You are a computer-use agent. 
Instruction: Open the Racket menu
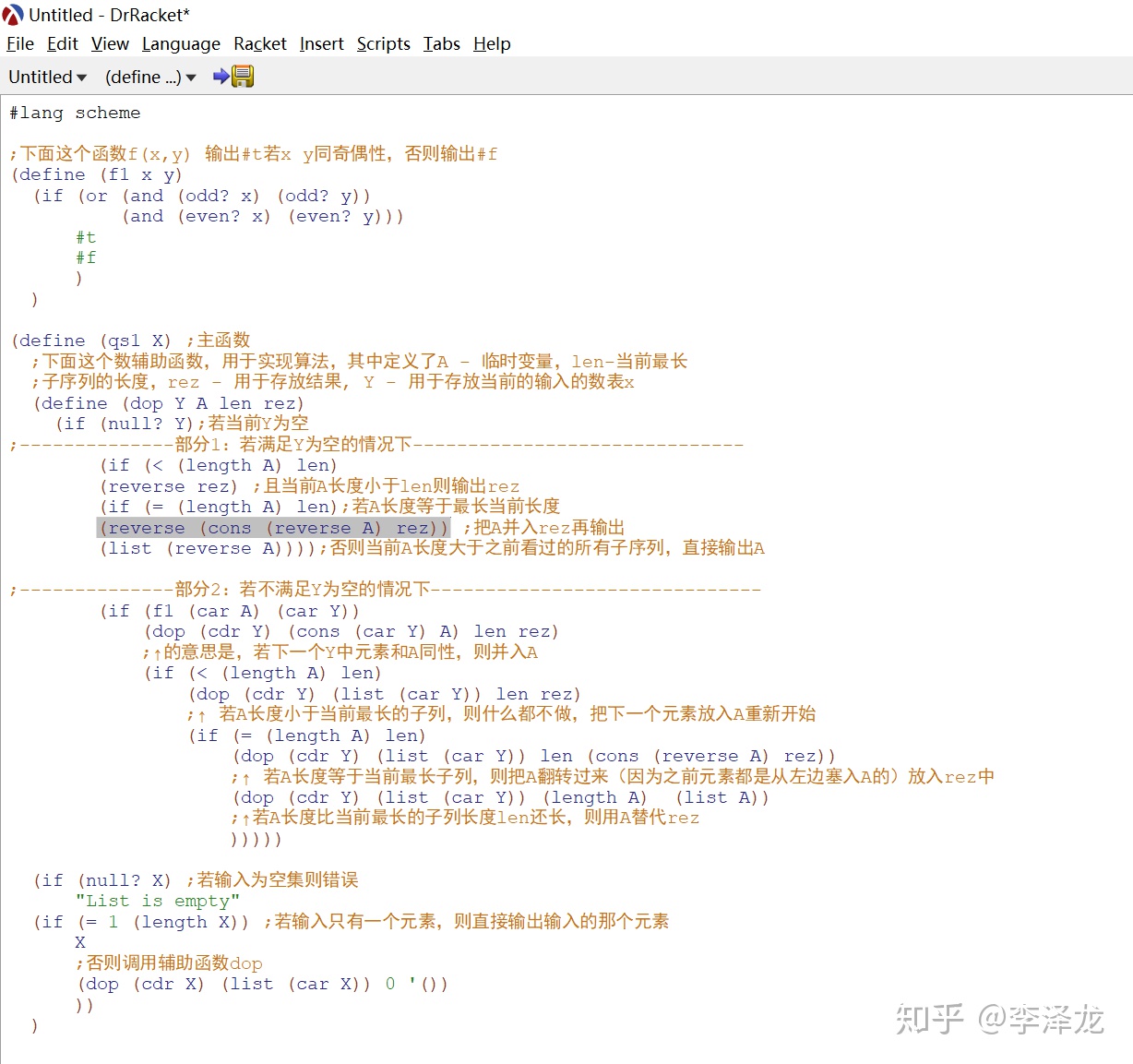(x=259, y=43)
